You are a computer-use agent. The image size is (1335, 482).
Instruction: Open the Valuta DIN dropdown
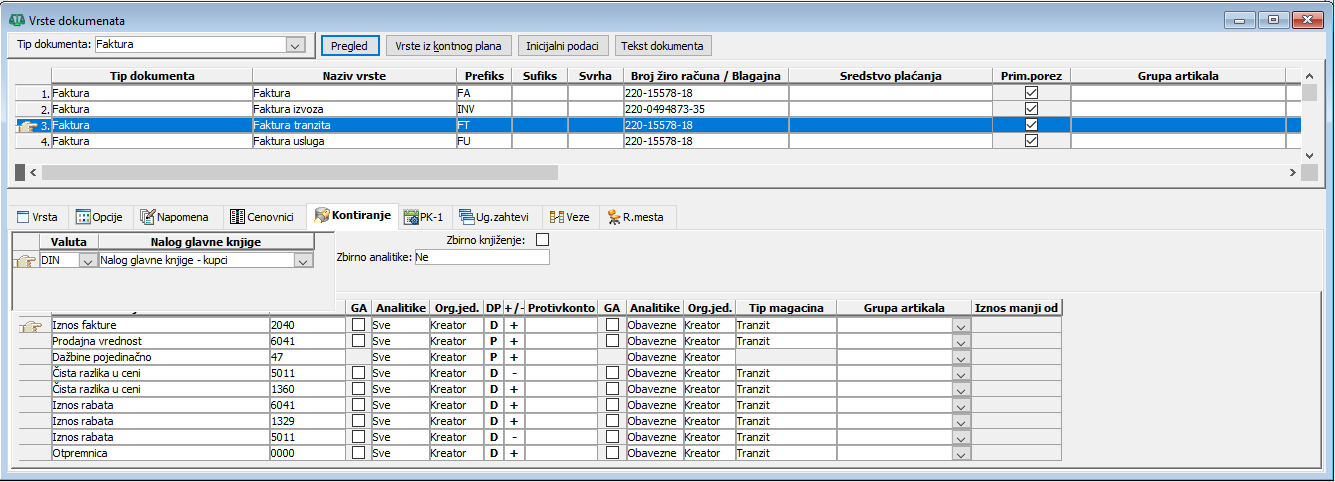coord(87,260)
